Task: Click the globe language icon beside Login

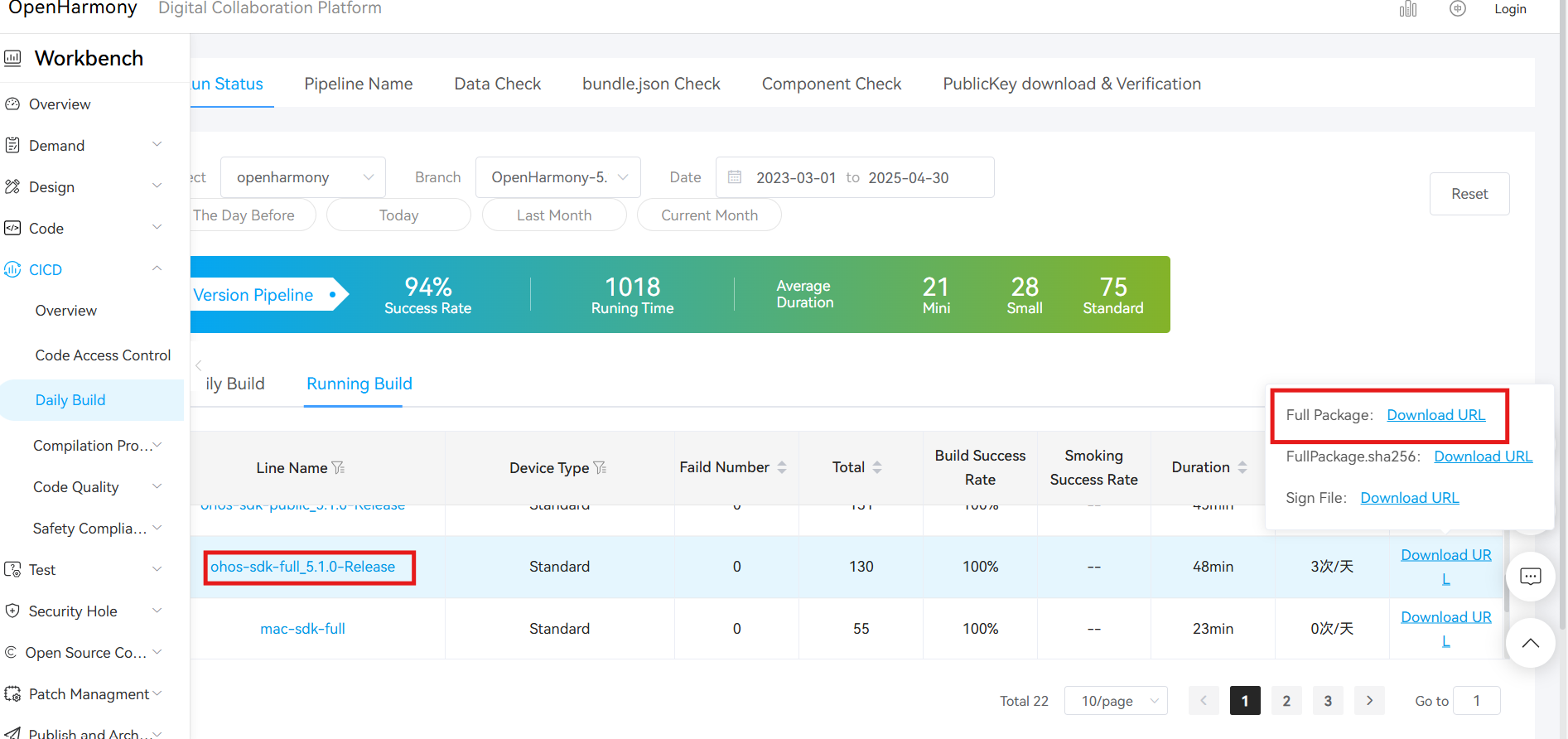Action: click(x=1458, y=9)
